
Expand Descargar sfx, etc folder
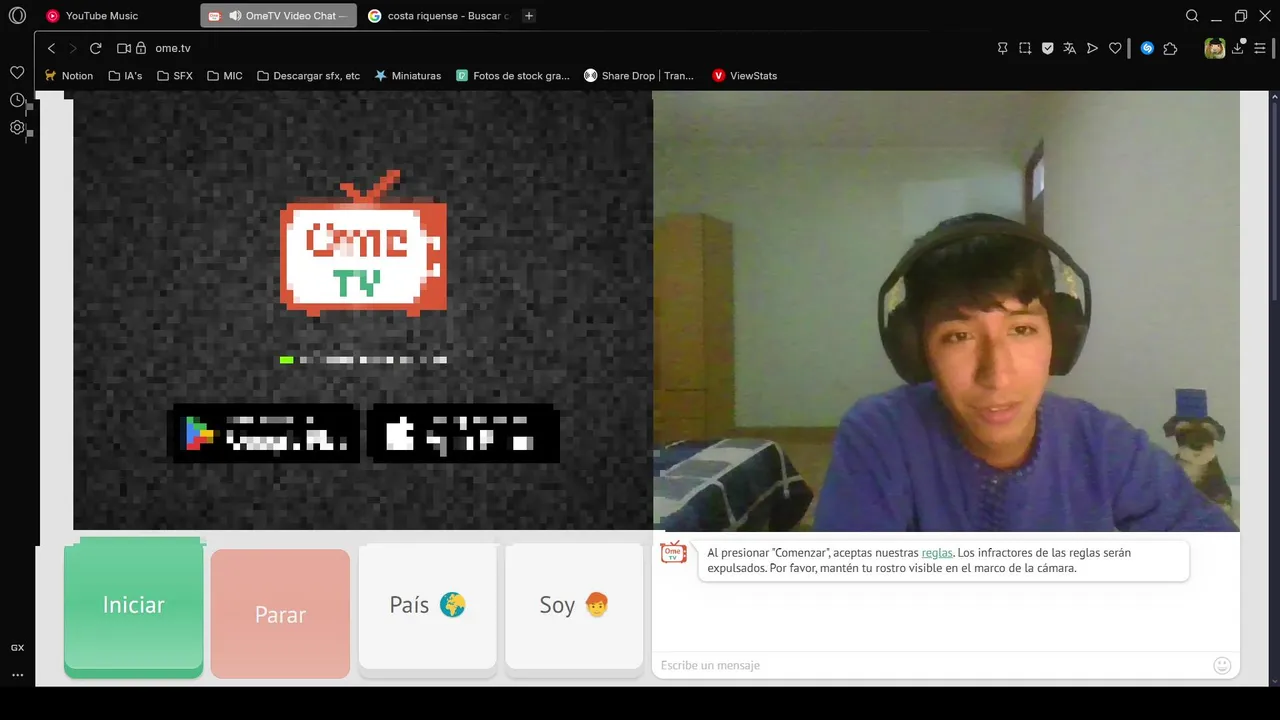pos(308,76)
